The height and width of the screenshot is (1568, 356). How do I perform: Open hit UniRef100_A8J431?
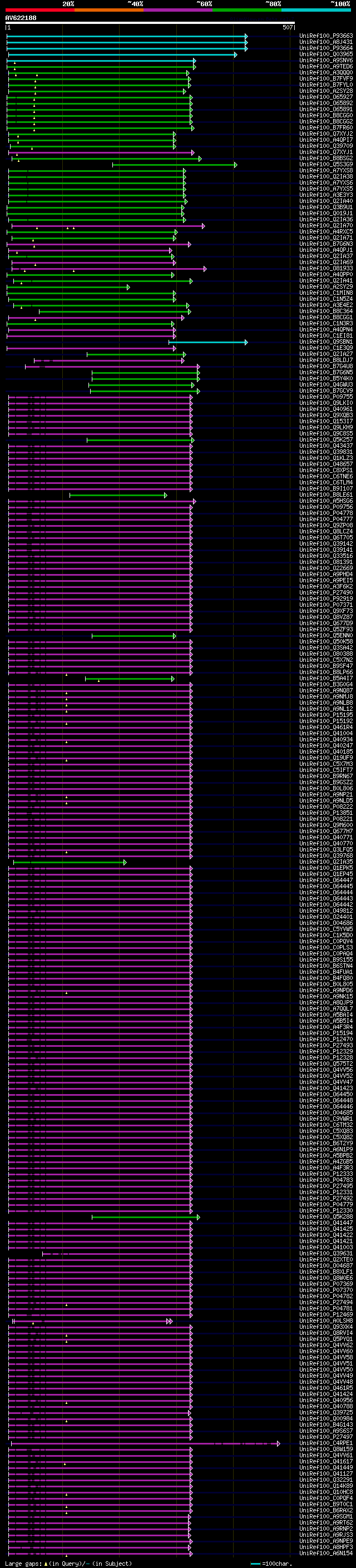[326, 42]
